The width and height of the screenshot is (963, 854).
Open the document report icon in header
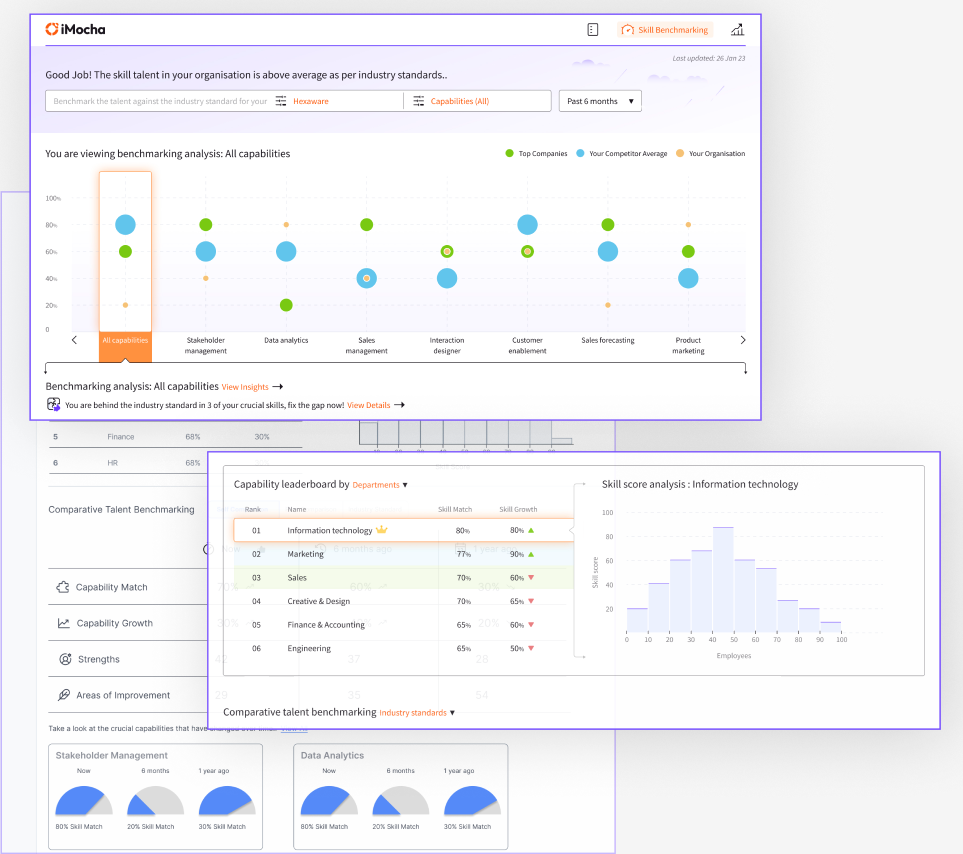tap(593, 29)
